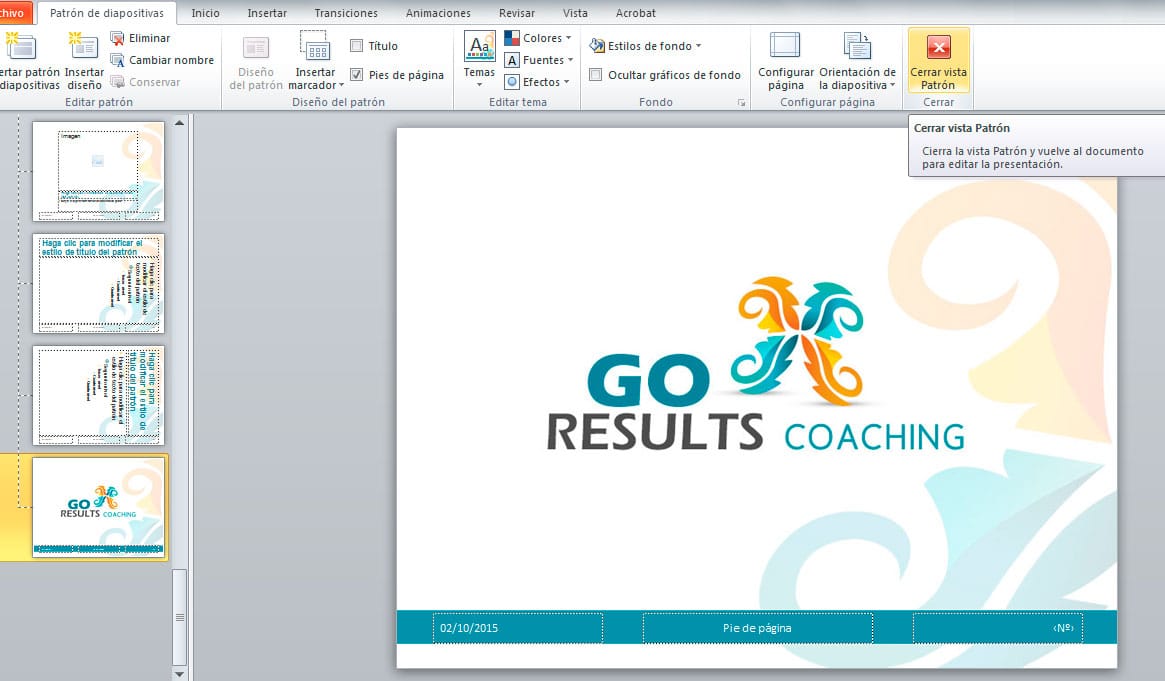Viewport: 1165px width, 681px height.
Task: Click Orientación de la diapositiva icon
Action: click(x=857, y=46)
